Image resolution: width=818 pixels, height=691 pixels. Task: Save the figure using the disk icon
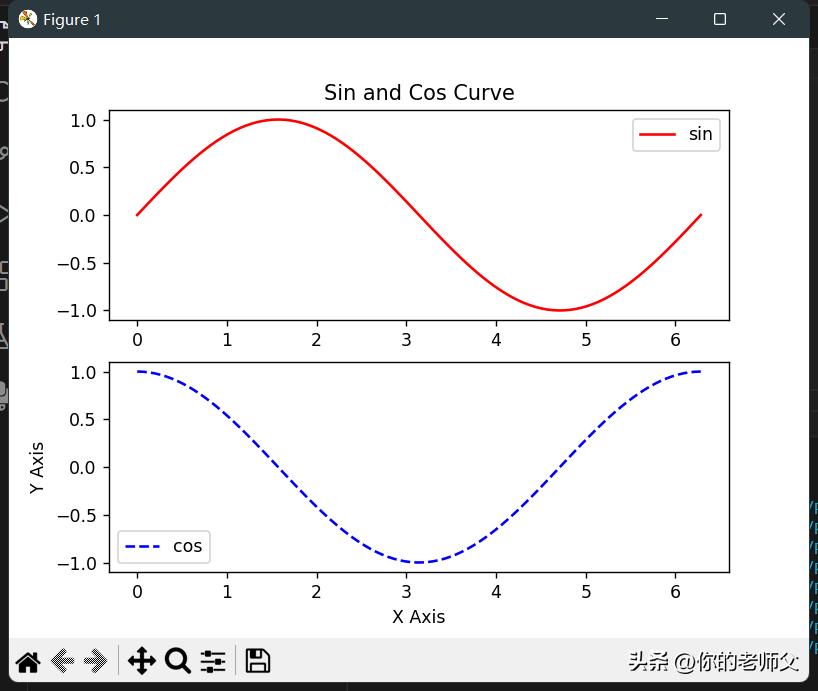pos(257,660)
